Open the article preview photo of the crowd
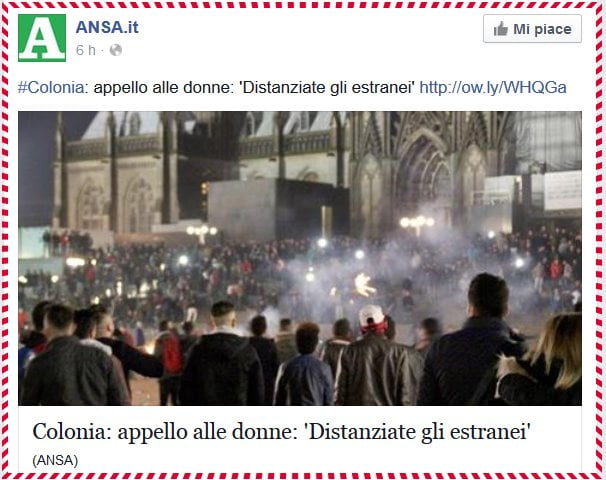 click(300, 258)
